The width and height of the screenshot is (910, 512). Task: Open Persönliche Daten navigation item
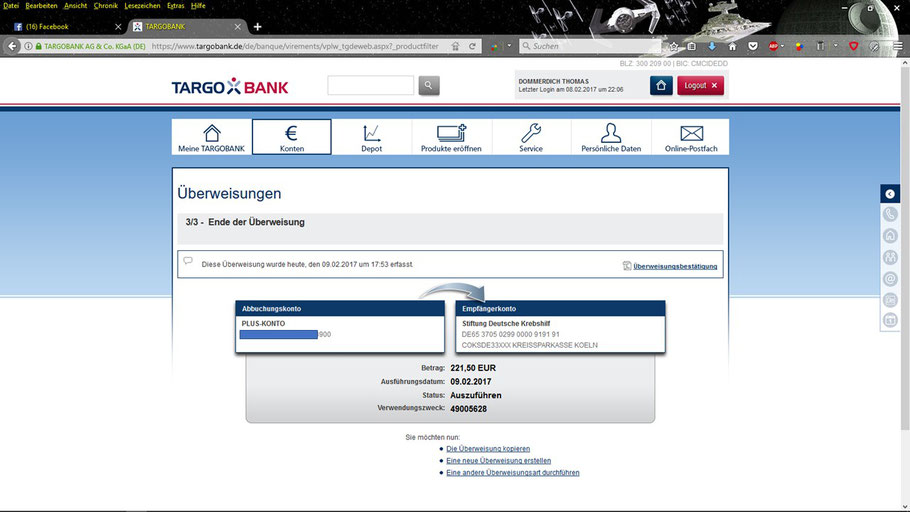tap(611, 137)
